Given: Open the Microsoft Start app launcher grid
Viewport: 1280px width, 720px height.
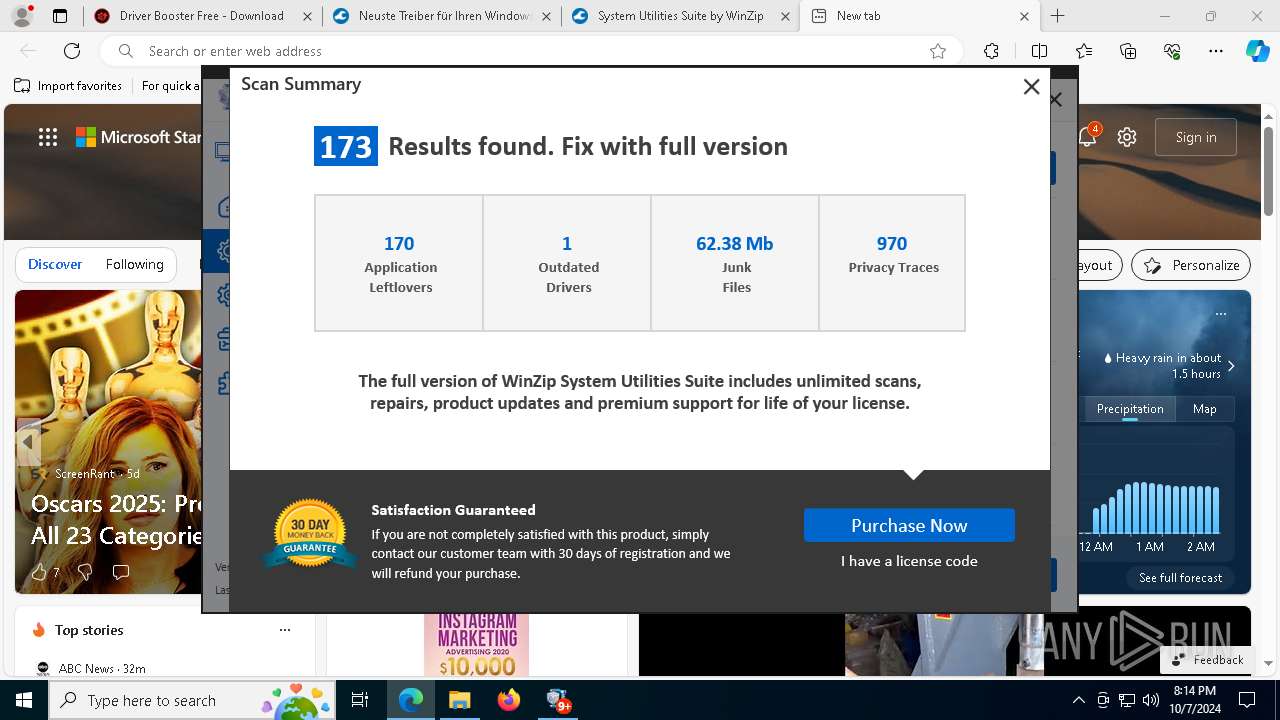Looking at the screenshot, I should 48,137.
